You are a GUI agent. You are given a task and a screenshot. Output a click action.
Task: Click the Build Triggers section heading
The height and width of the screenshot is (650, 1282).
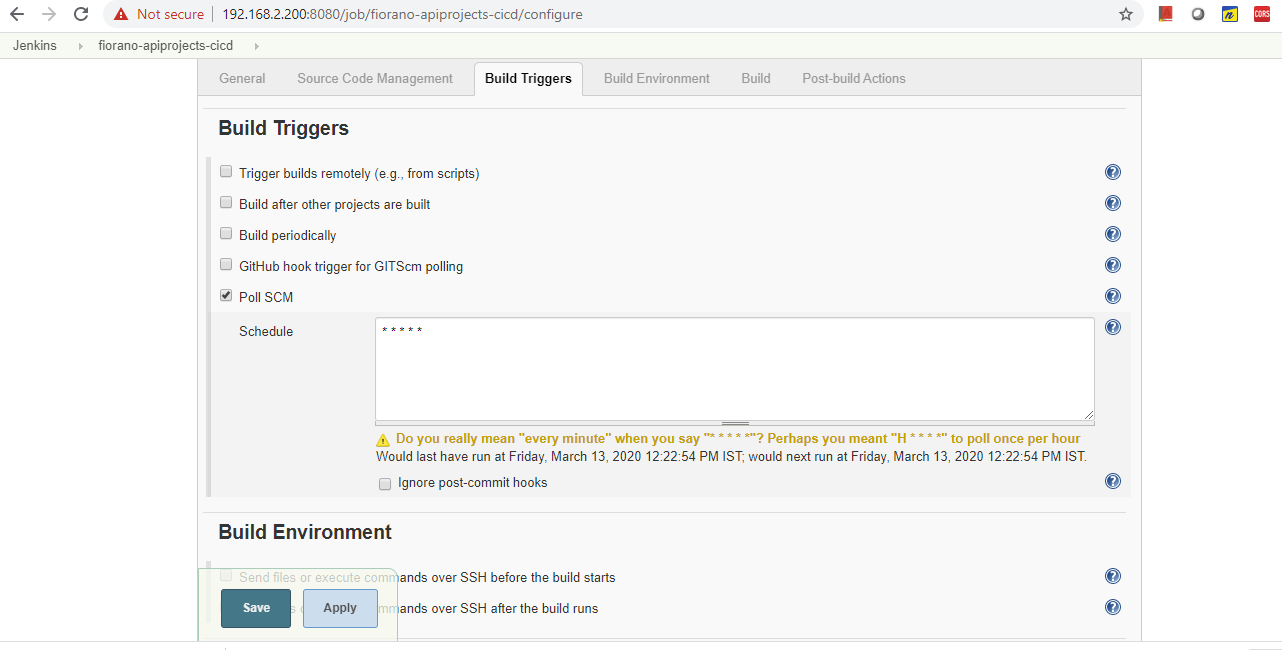284,128
